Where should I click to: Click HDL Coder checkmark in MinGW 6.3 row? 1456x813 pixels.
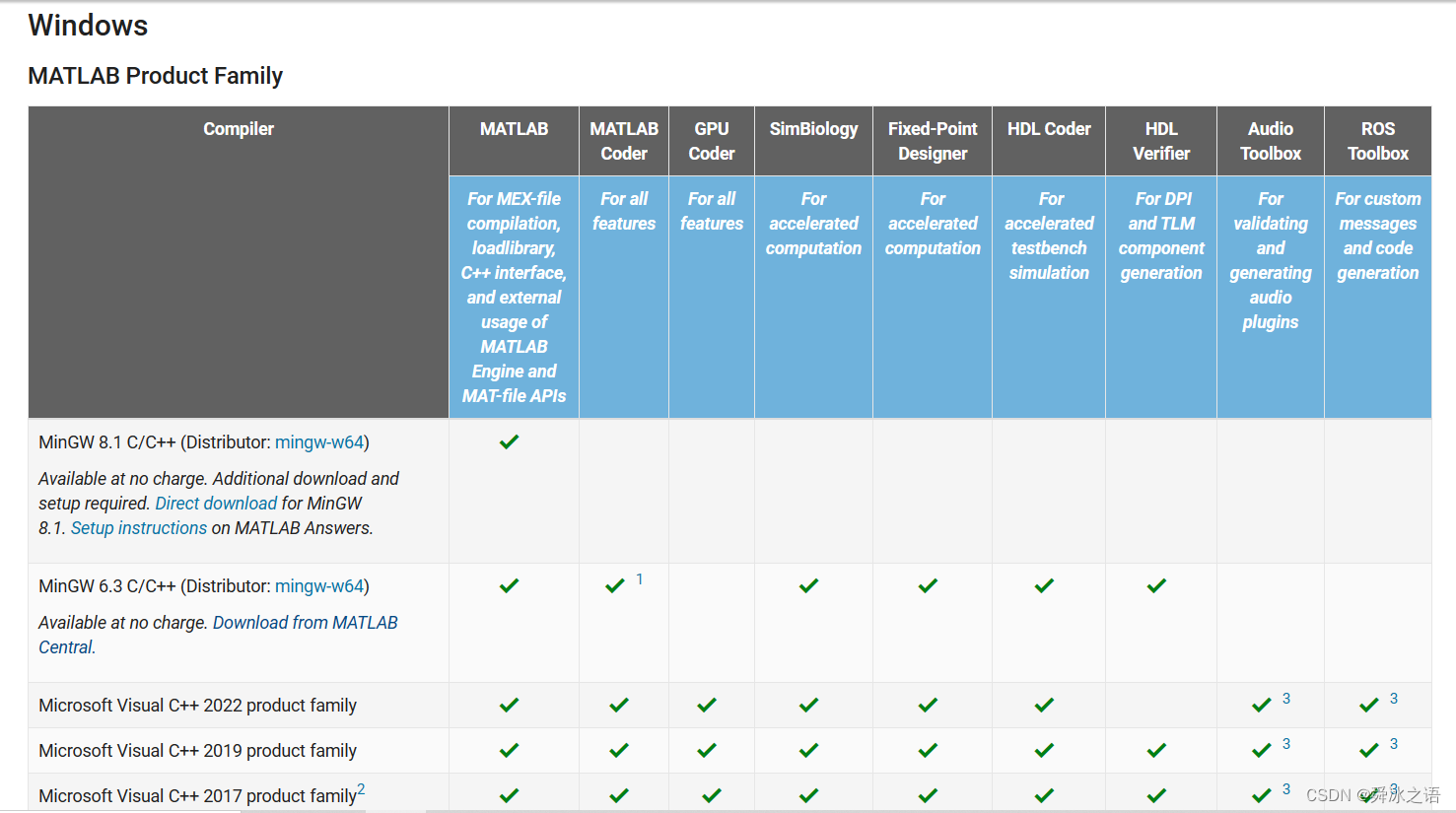pyautogui.click(x=1045, y=585)
